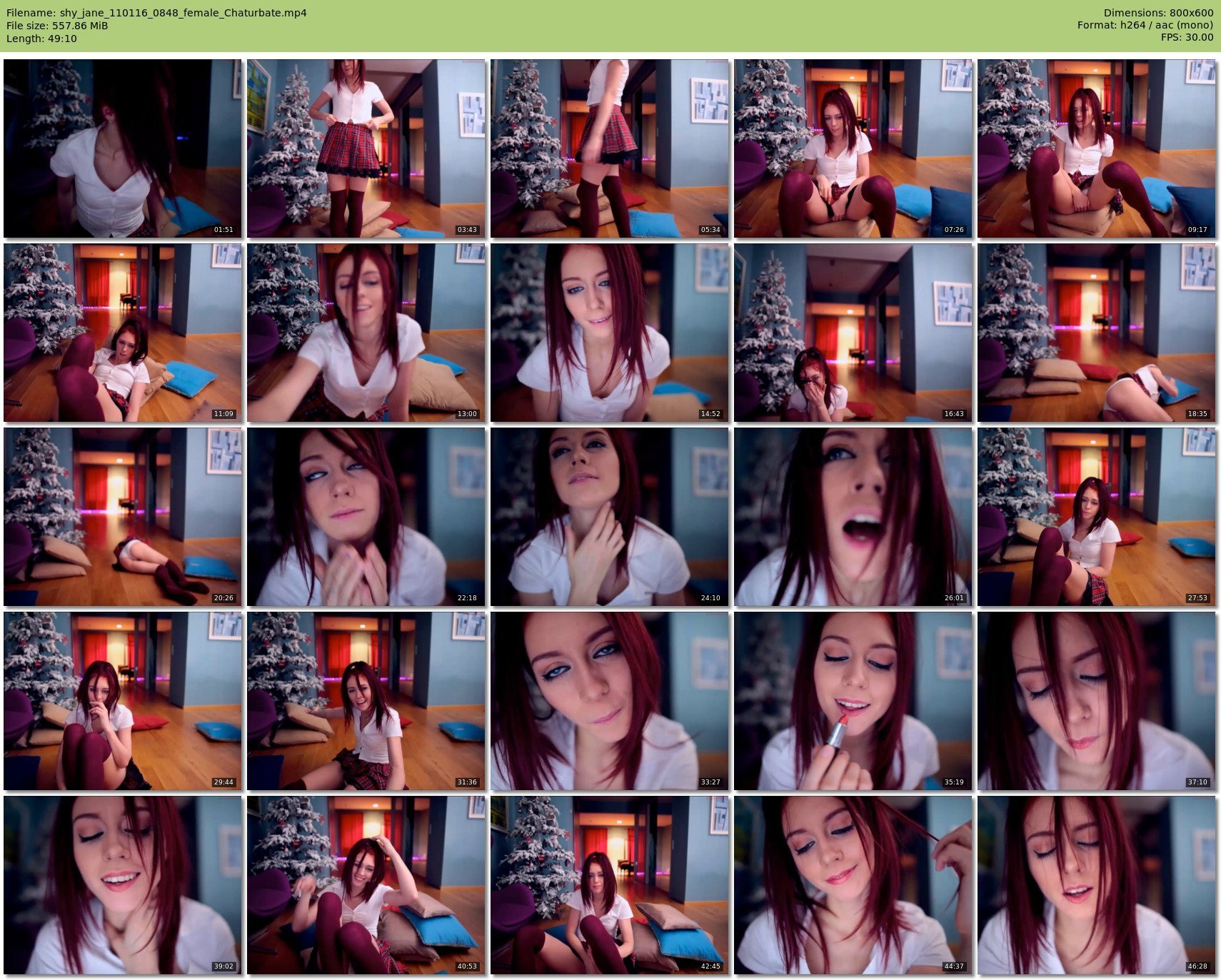Open the thumbnail labeled 37:10

coord(1097,701)
